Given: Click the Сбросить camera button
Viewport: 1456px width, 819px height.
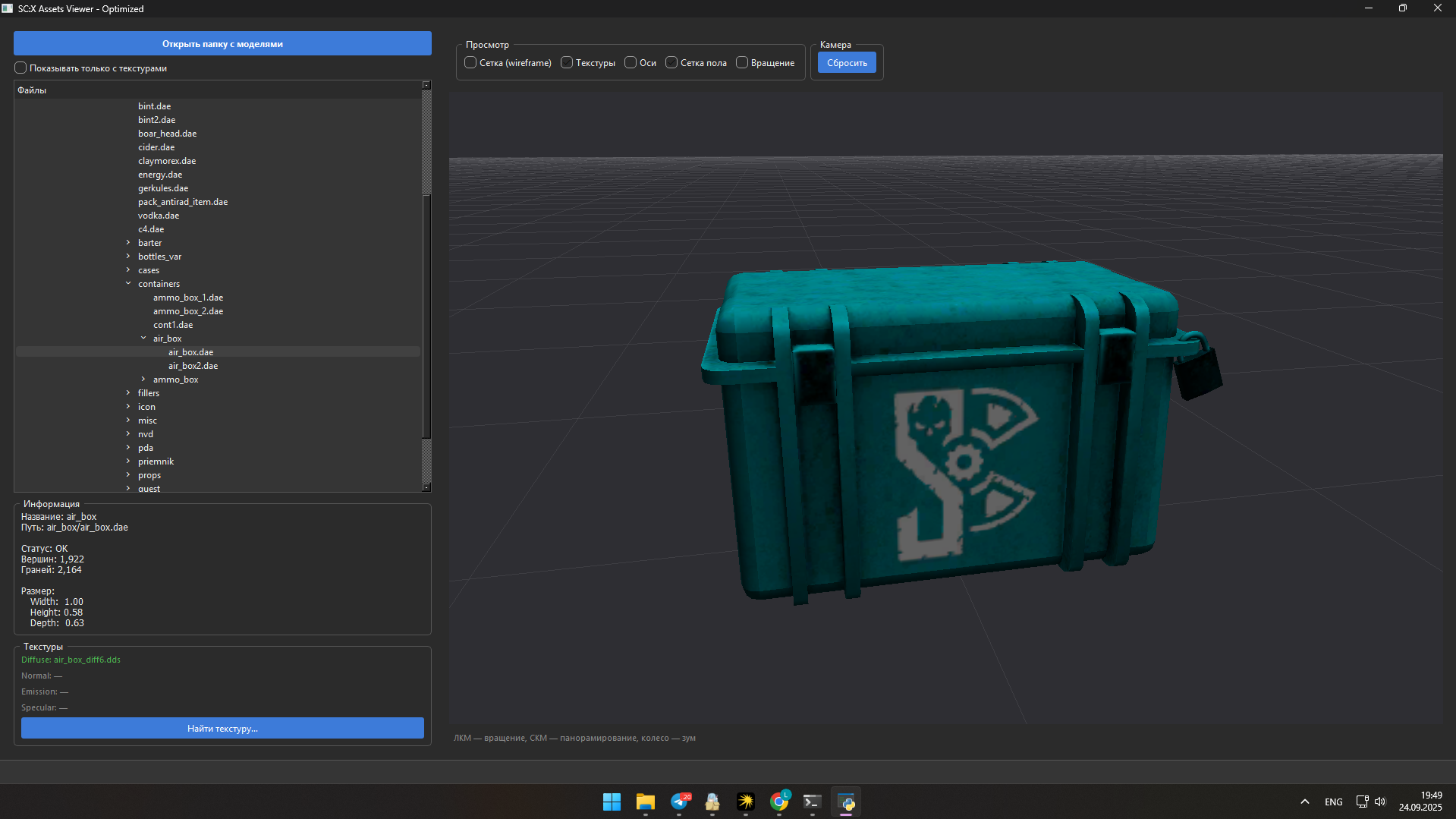Looking at the screenshot, I should (x=847, y=63).
